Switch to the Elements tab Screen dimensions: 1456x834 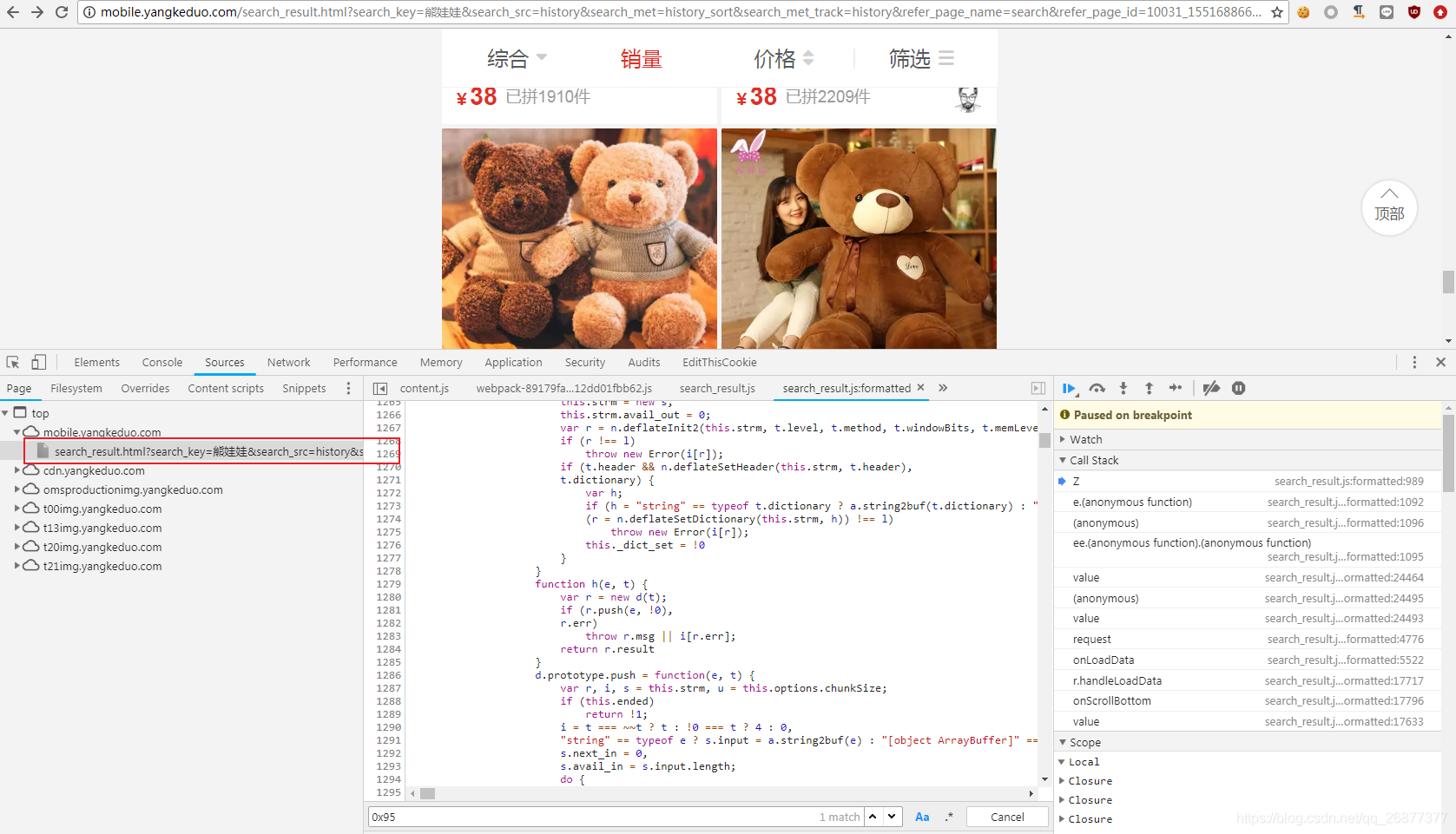point(97,362)
